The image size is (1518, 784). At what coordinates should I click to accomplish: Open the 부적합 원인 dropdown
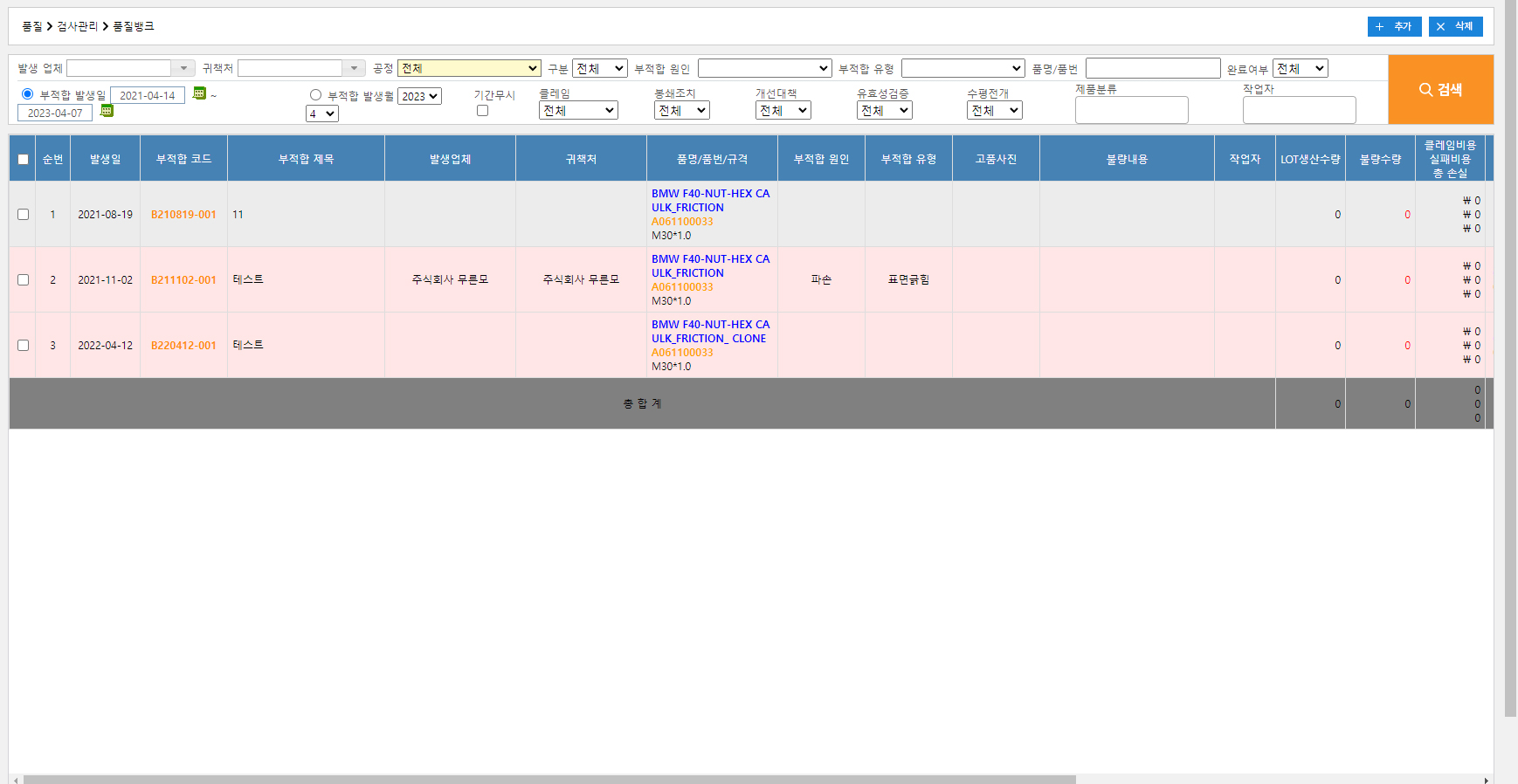pos(764,68)
